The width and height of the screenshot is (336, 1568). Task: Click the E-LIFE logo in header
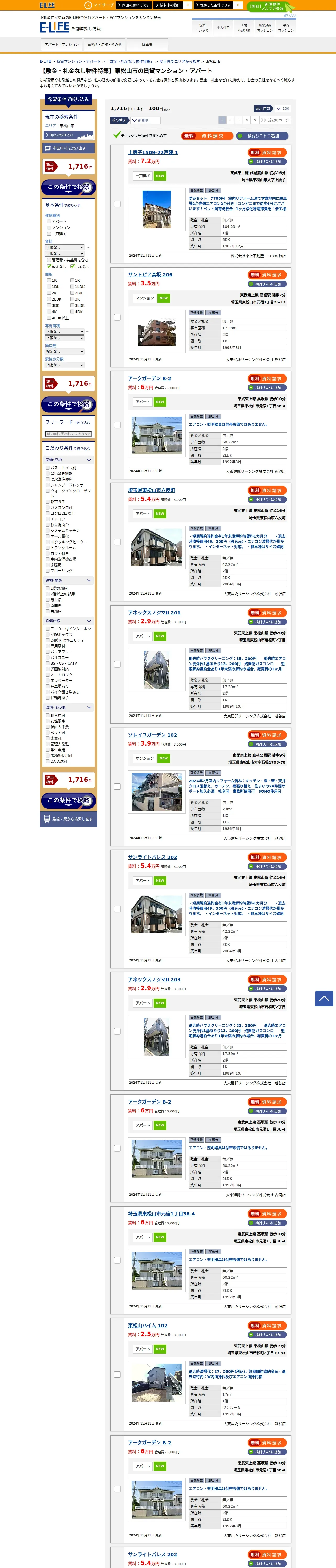click(x=54, y=27)
